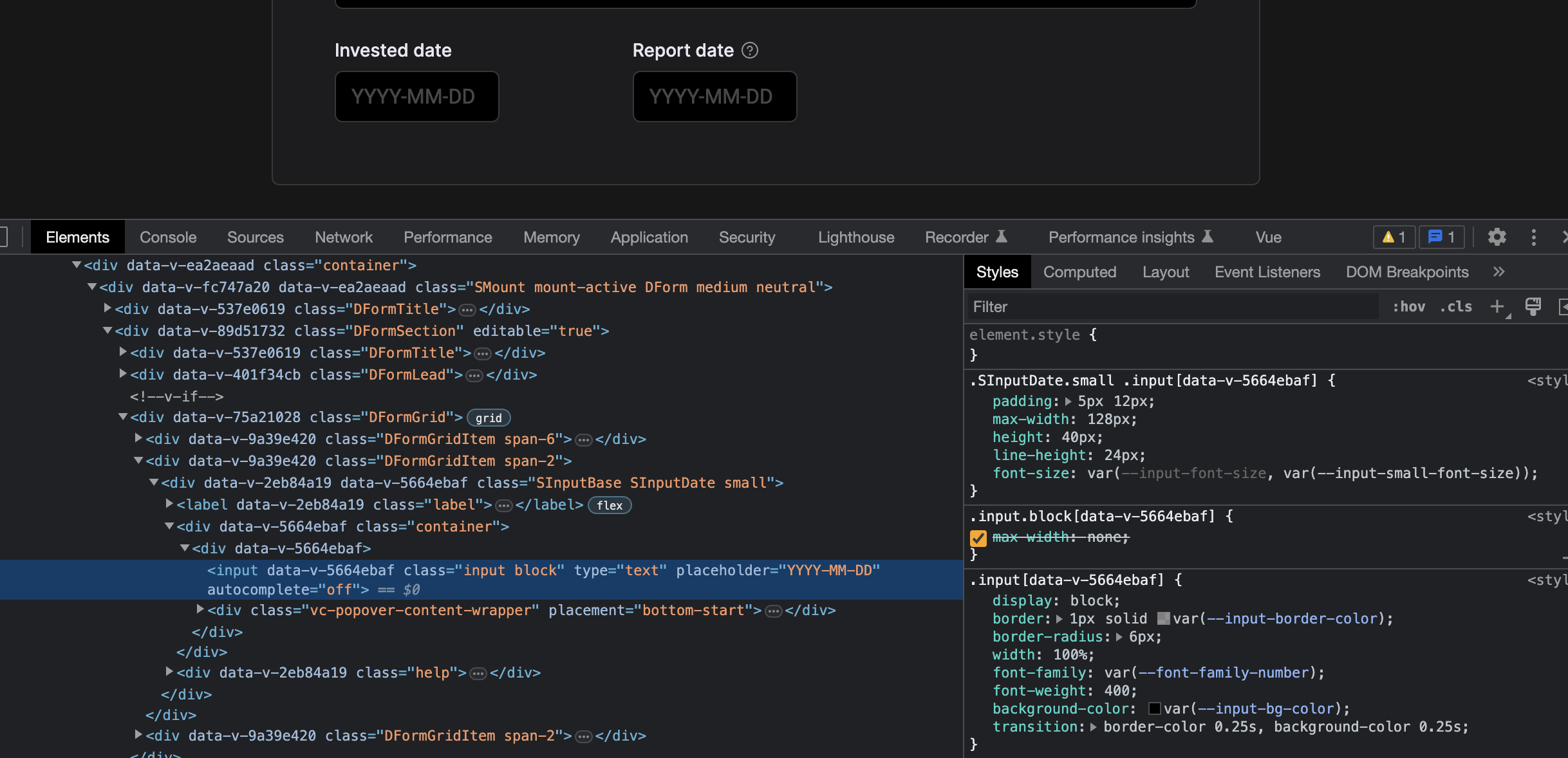This screenshot has width=1568, height=758.
Task: Add new style rule plus icon
Action: click(x=1498, y=307)
